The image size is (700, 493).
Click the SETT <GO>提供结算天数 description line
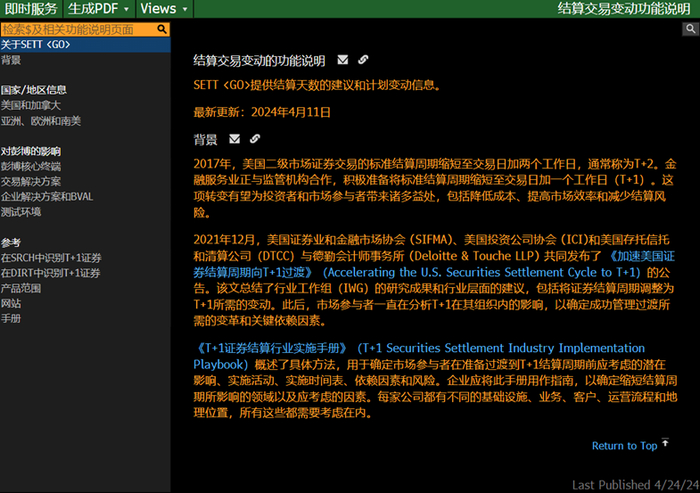(317, 85)
